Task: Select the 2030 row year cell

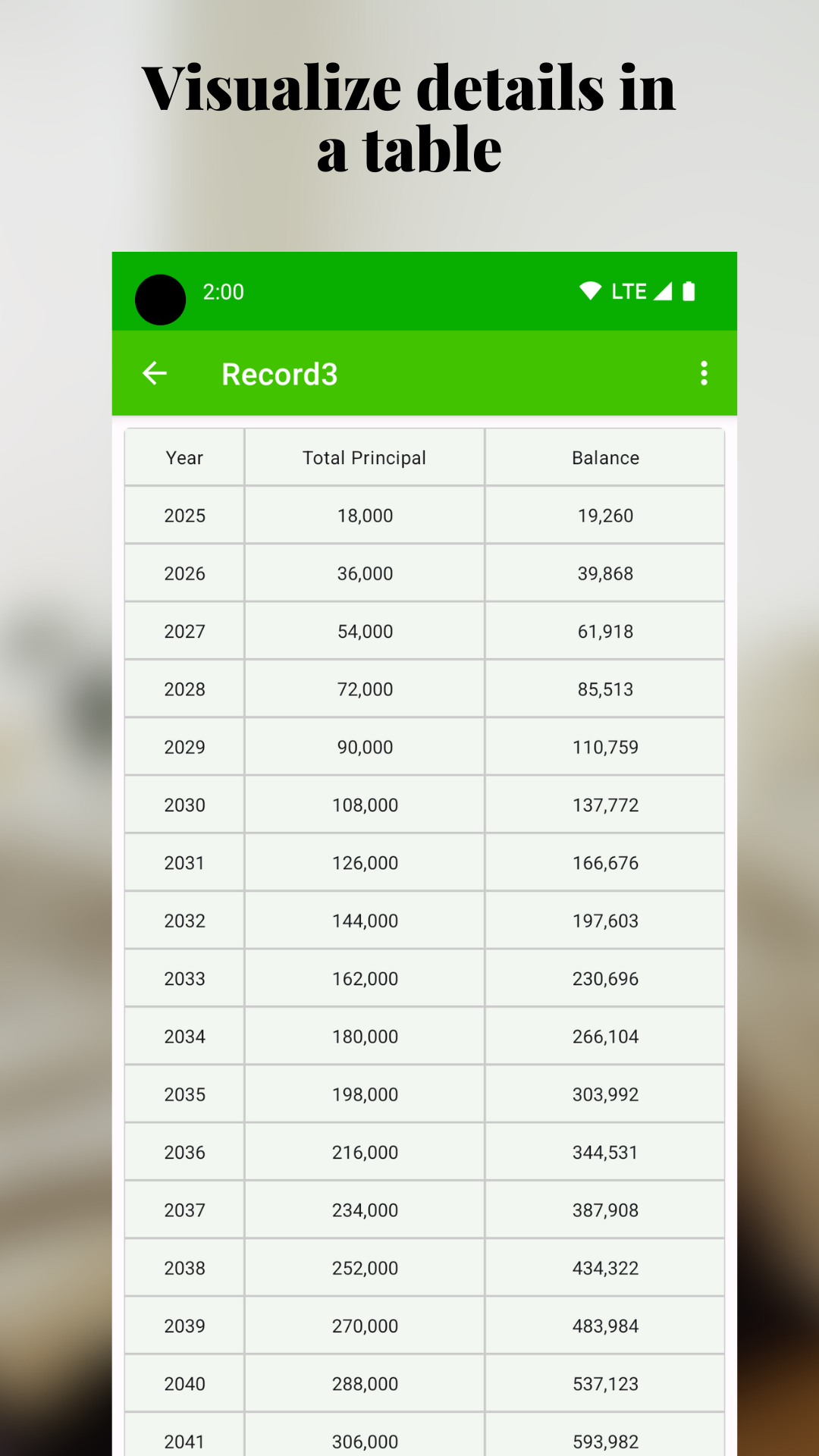Action: 185,805
